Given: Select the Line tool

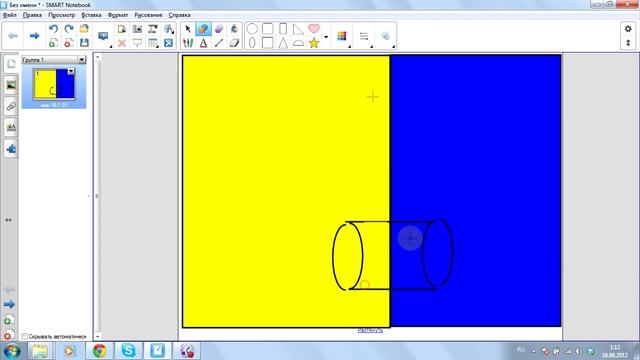Looking at the screenshot, I should point(219,43).
